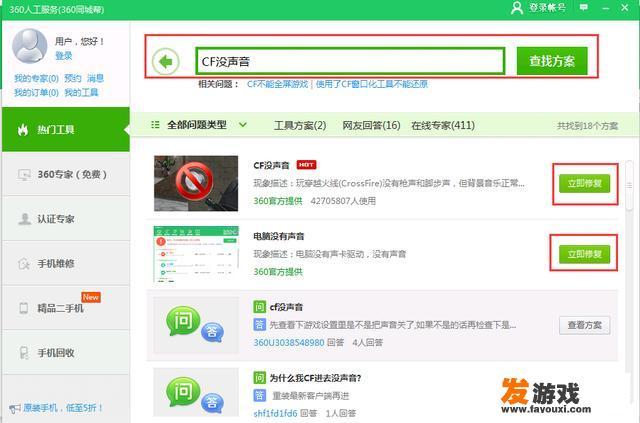The height and width of the screenshot is (423, 640).
Task: Open the 消息 link
Action: pyautogui.click(x=96, y=78)
